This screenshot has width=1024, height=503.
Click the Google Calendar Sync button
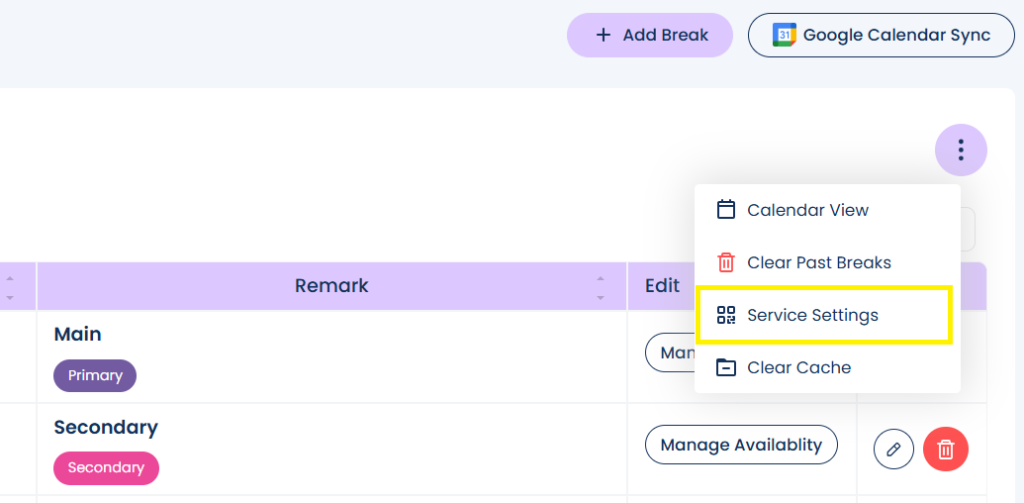point(881,35)
